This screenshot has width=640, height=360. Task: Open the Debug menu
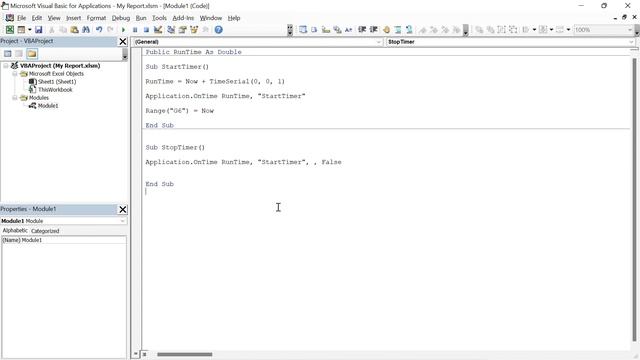pos(121,18)
